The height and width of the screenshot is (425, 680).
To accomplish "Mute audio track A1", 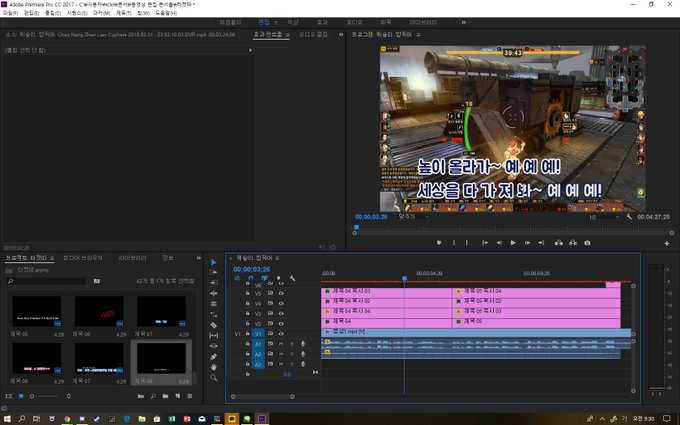I will [x=281, y=344].
